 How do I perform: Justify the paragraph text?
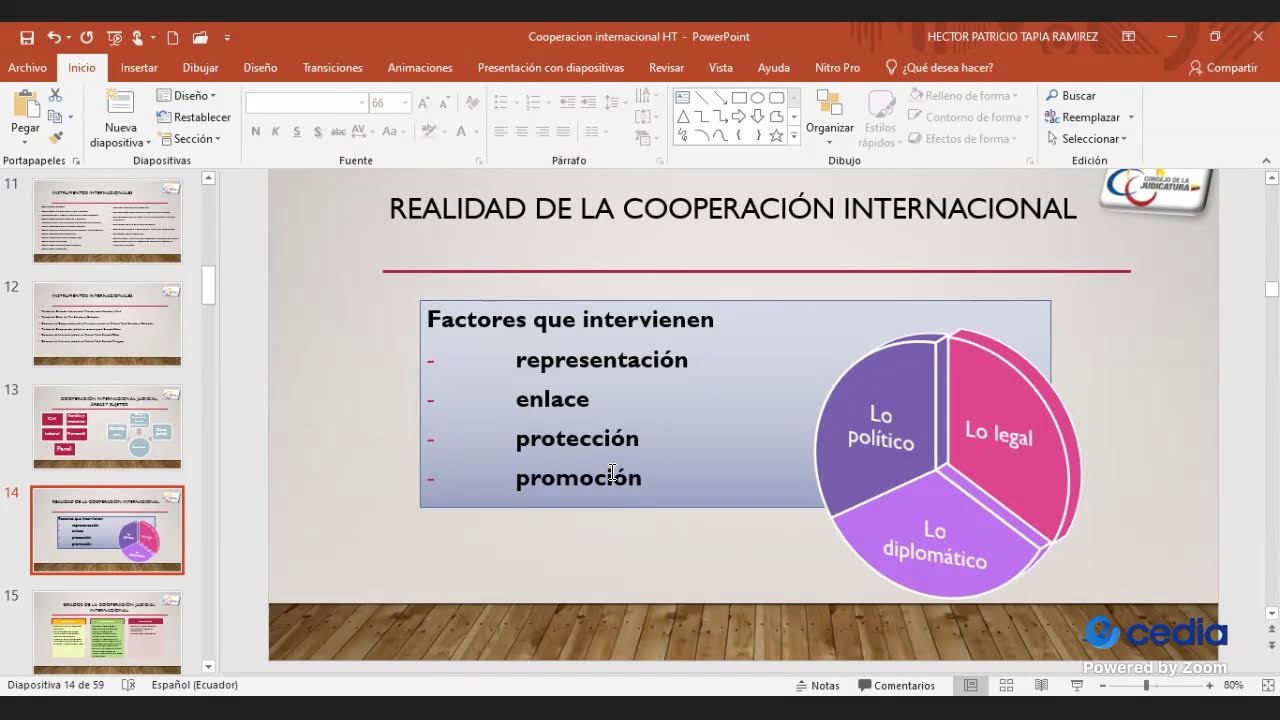[x=563, y=131]
